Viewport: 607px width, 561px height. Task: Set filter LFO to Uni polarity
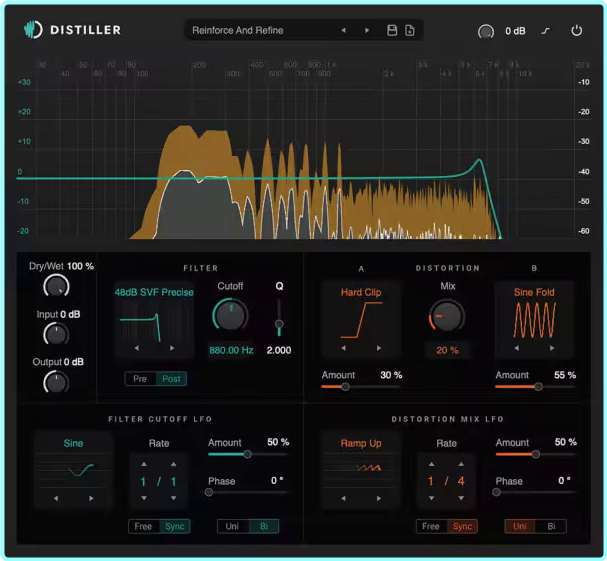(x=232, y=527)
